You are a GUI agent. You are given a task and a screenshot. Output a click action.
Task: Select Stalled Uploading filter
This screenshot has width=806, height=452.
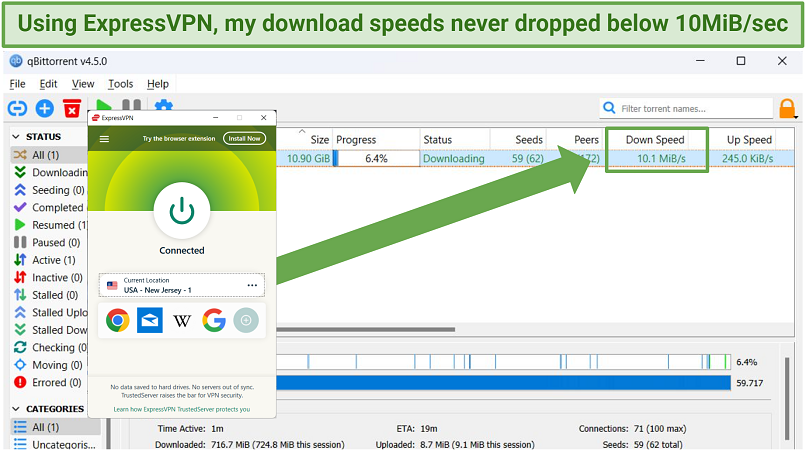click(x=49, y=312)
